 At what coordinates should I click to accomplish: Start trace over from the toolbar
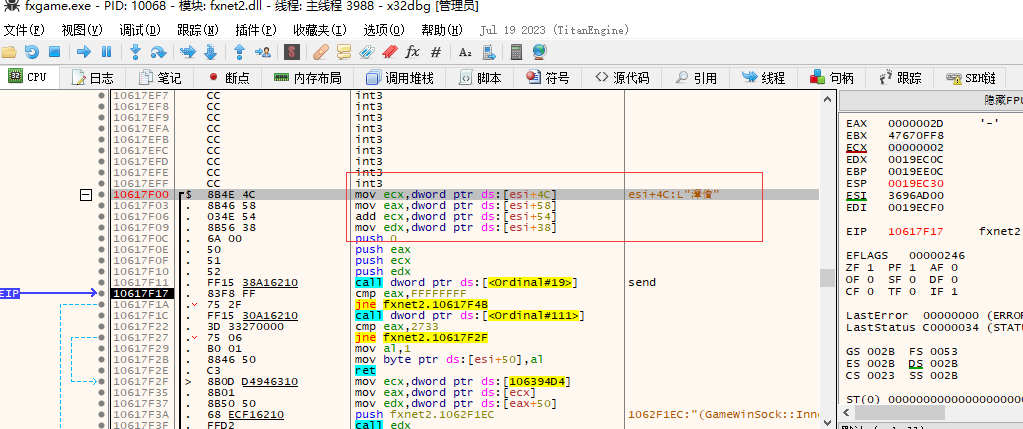[210, 52]
